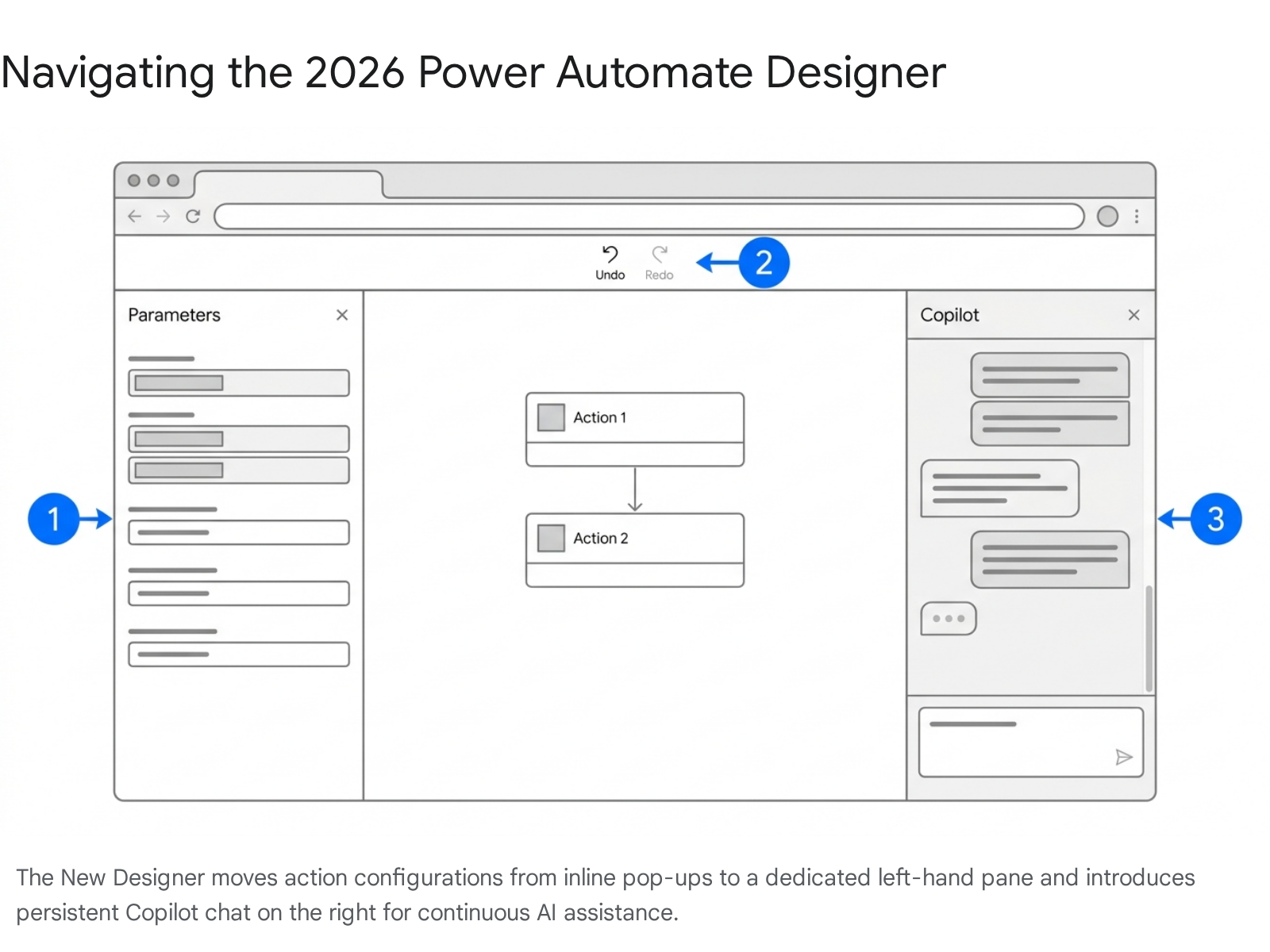Image resolution: width=1270 pixels, height=952 pixels.
Task: Click the connector arrow between actions
Action: 635,490
